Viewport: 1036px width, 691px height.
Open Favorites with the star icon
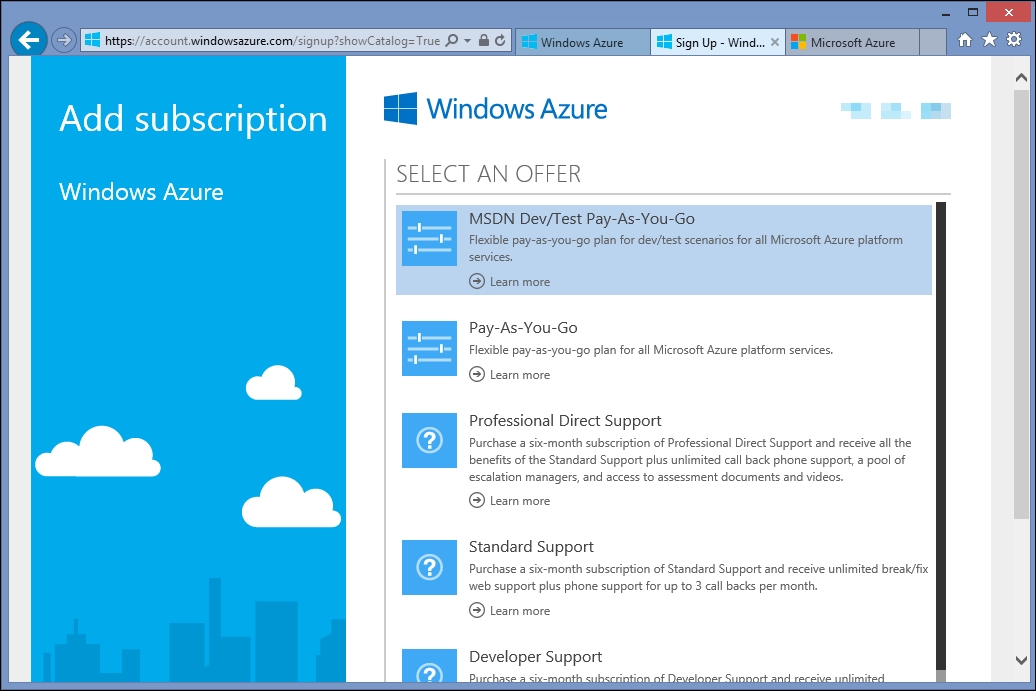click(x=990, y=42)
